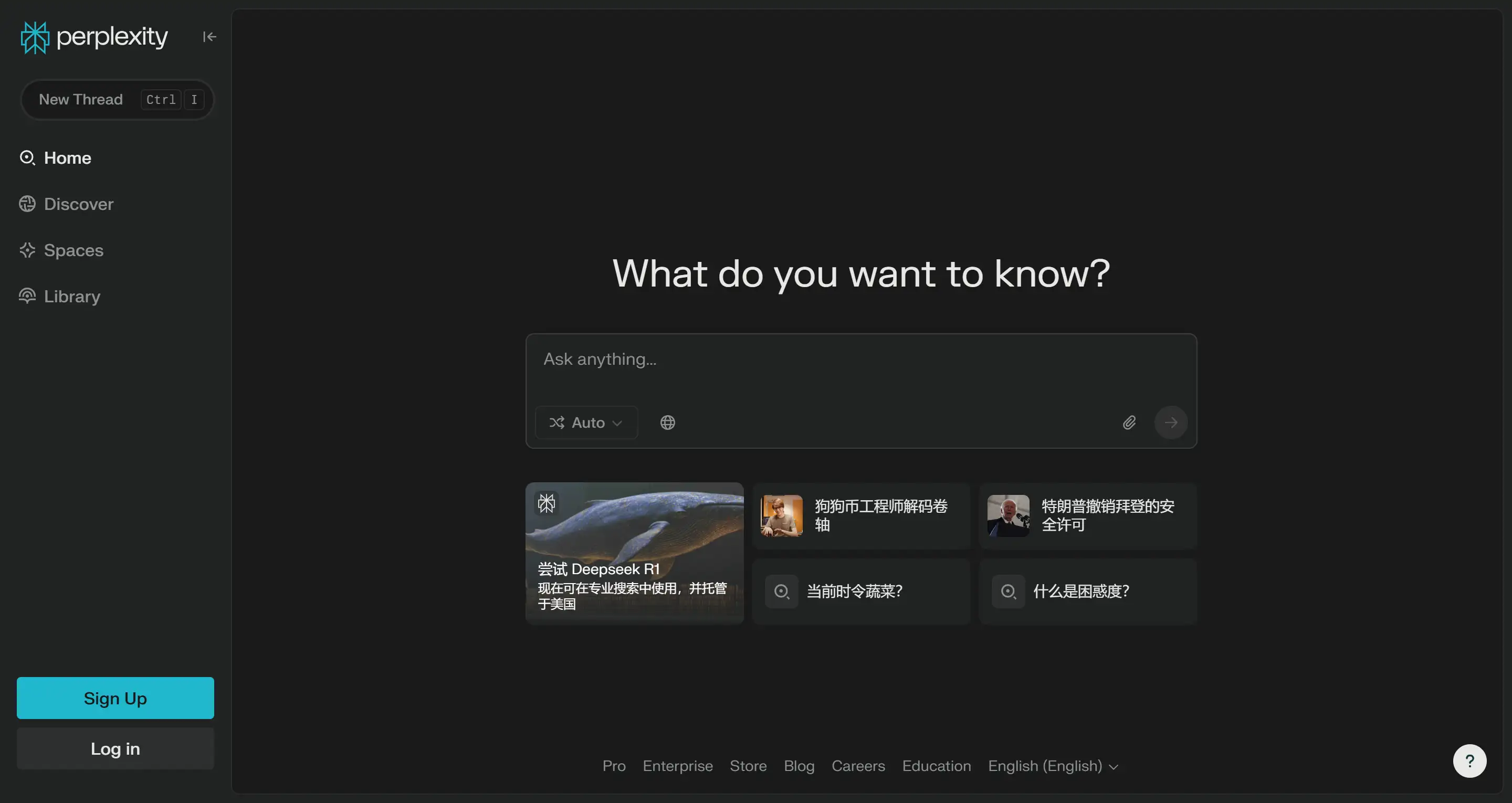Open the 狗狗币工程师解码卷轴 story
Screen dimensions: 1512x803
pos(860,515)
